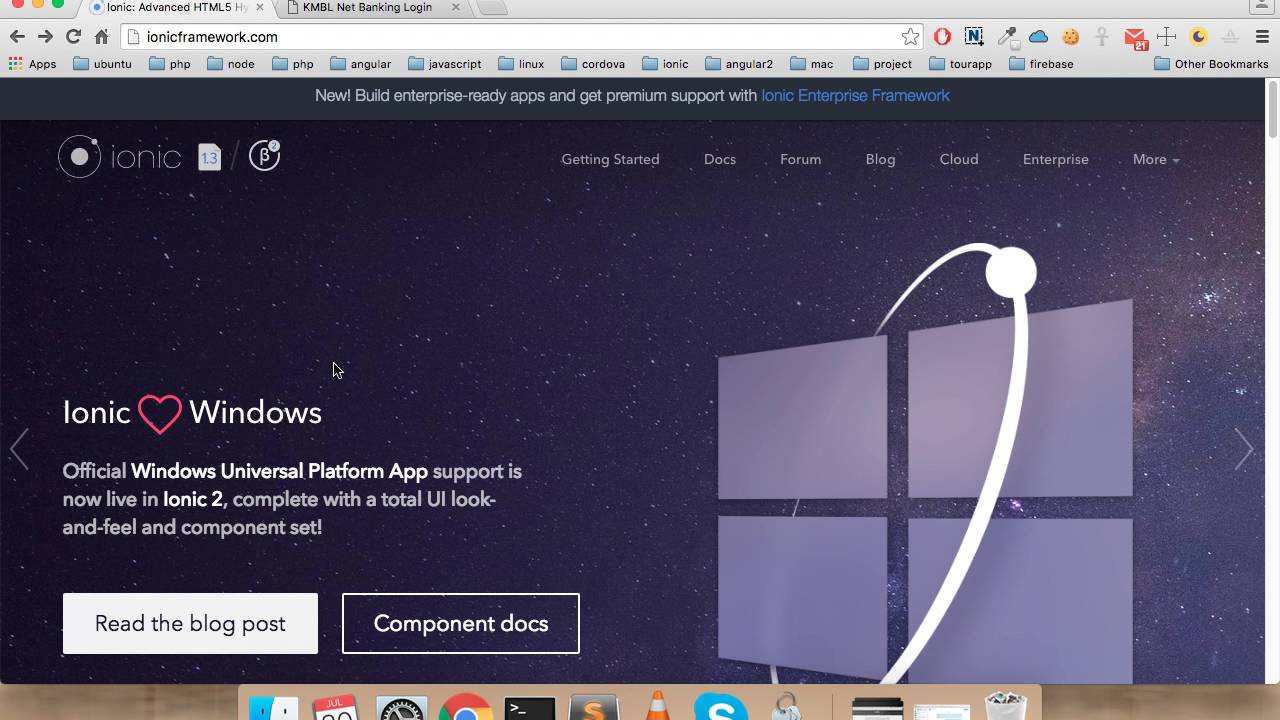Click the Component docs button
Viewport: 1280px width, 720px height.
coord(461,623)
